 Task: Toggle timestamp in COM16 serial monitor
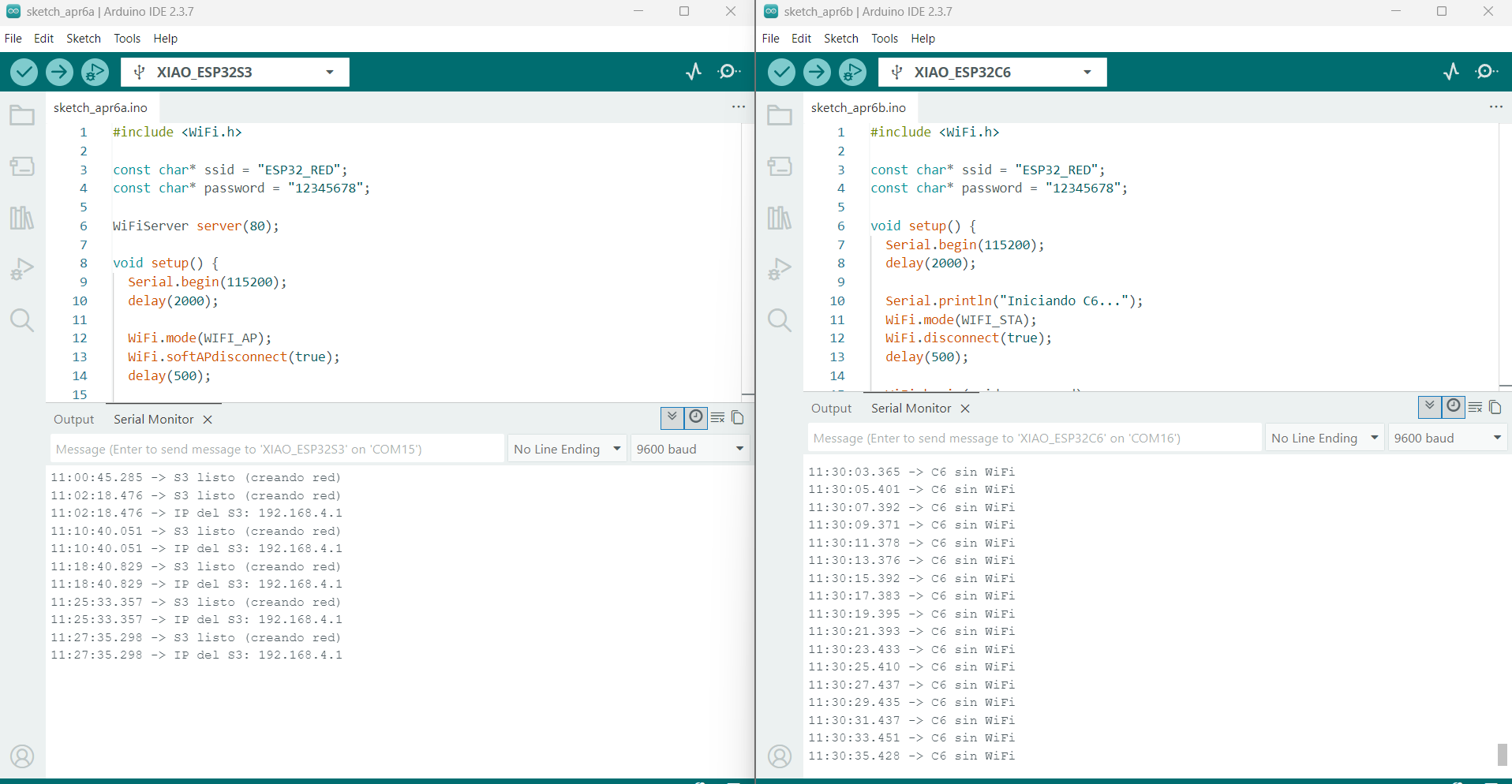tap(1453, 406)
